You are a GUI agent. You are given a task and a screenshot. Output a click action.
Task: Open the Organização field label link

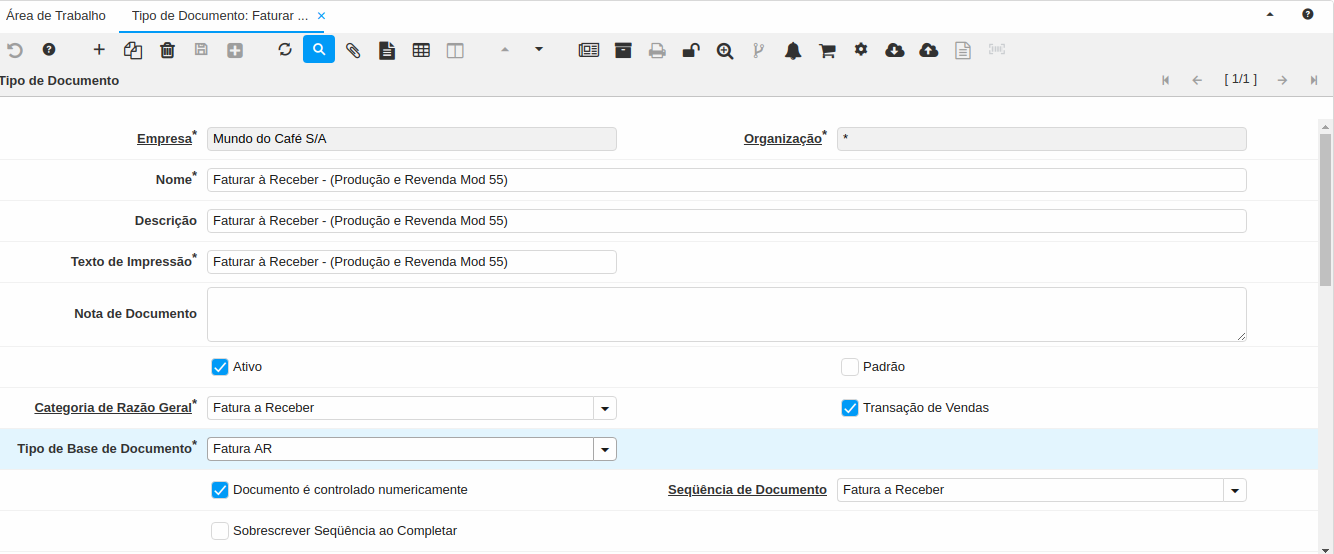(783, 139)
